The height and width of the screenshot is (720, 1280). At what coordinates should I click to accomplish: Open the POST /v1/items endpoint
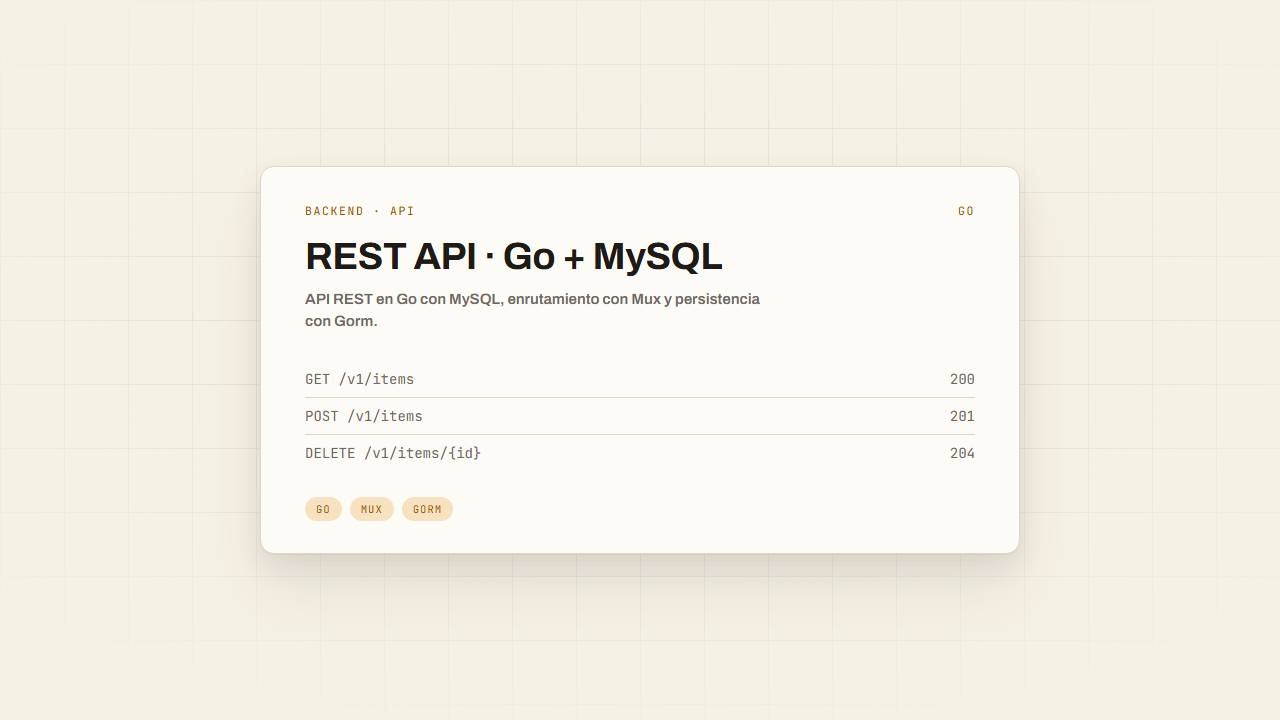pyautogui.click(x=640, y=416)
